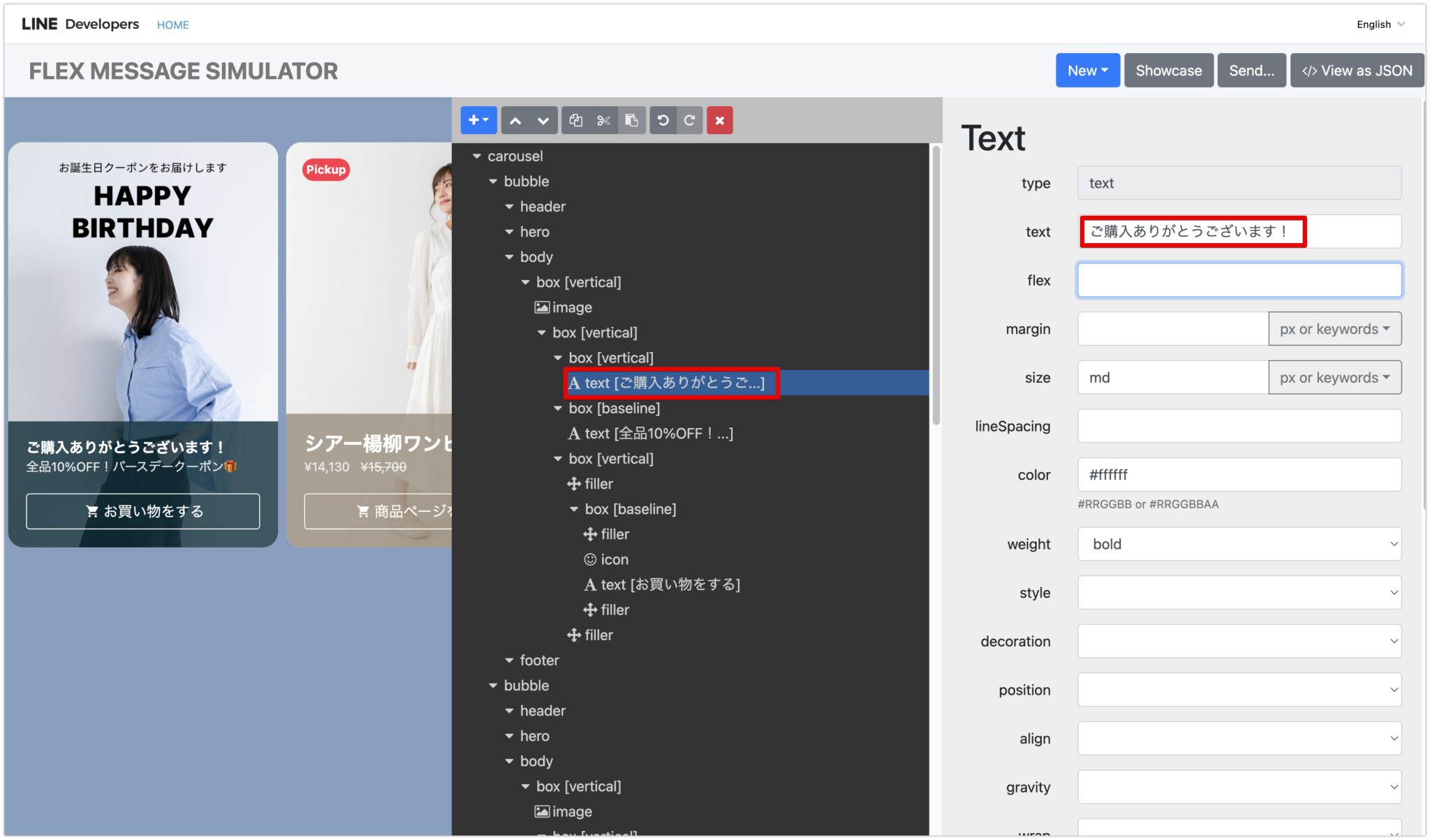Image resolution: width=1430 pixels, height=840 pixels.
Task: Open the New button dropdown
Action: [x=1087, y=70]
